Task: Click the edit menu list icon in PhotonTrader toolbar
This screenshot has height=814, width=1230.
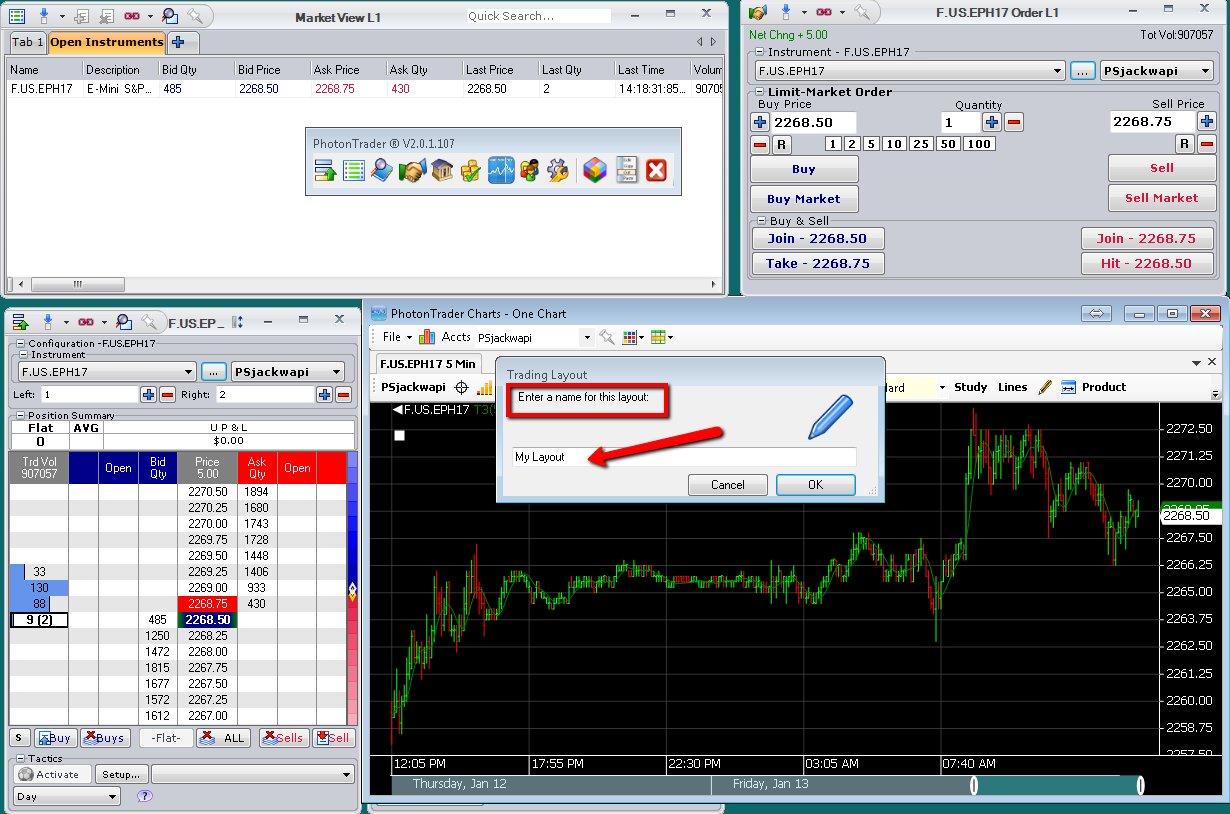Action: (626, 171)
